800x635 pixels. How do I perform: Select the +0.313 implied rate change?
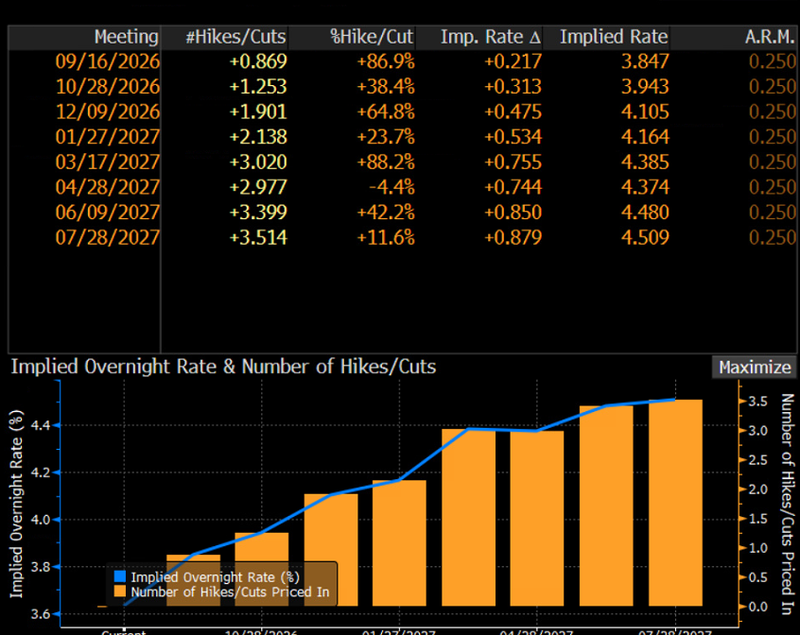[x=513, y=87]
